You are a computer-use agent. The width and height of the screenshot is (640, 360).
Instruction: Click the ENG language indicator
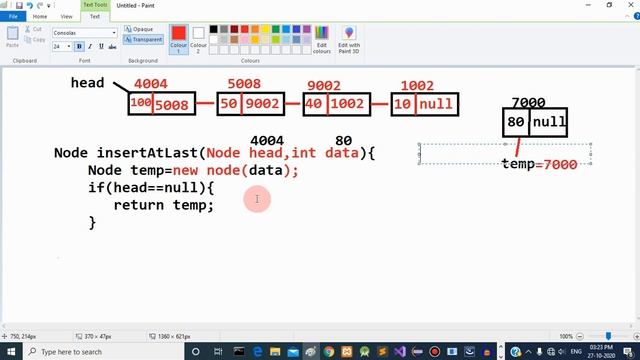tap(576, 351)
